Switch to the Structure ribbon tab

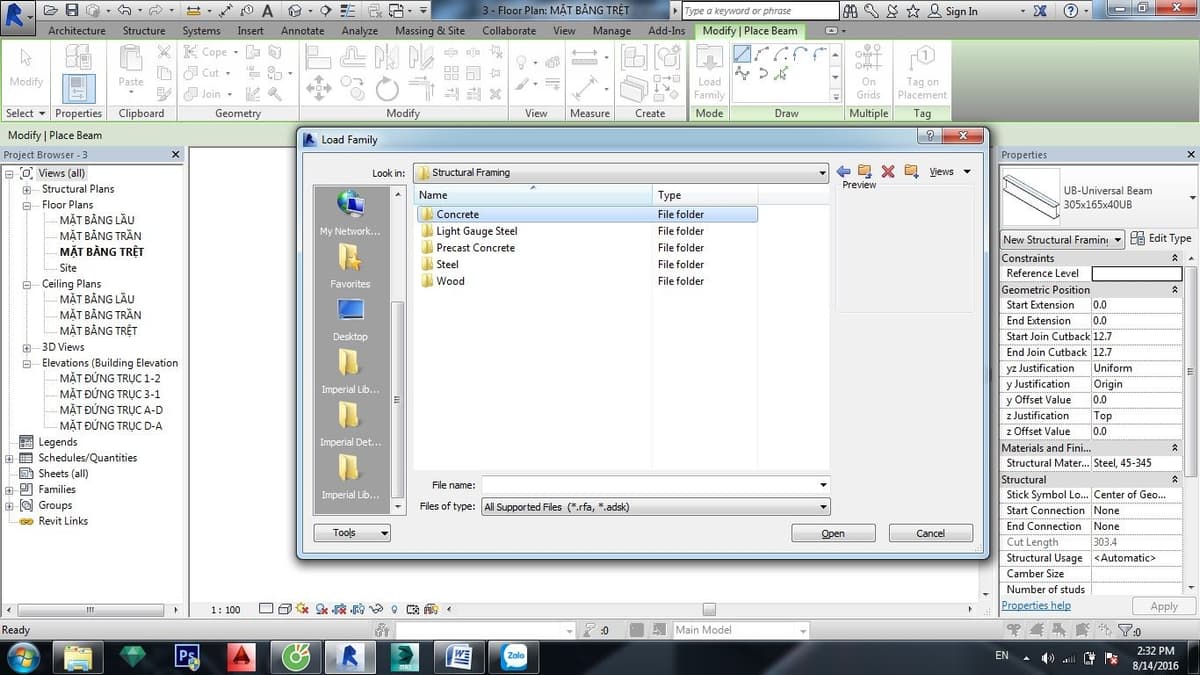[144, 31]
